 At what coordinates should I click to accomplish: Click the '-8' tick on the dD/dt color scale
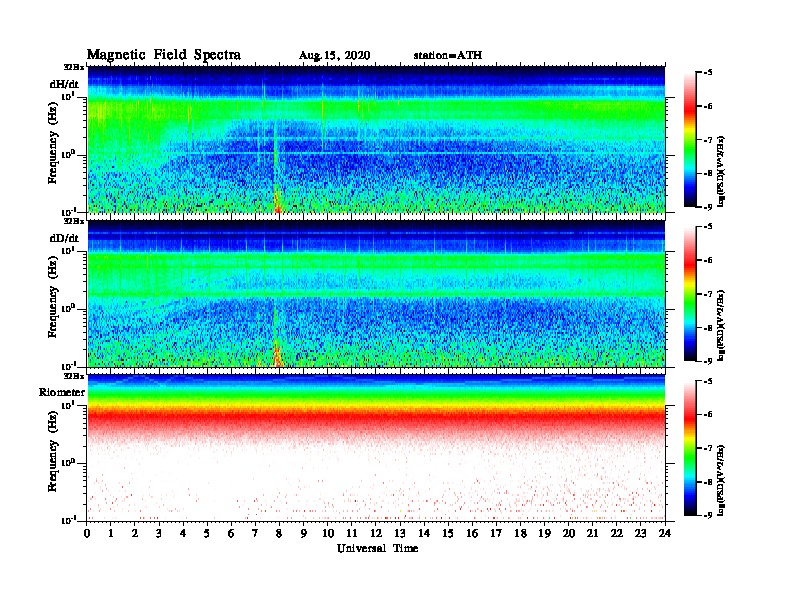(708, 328)
